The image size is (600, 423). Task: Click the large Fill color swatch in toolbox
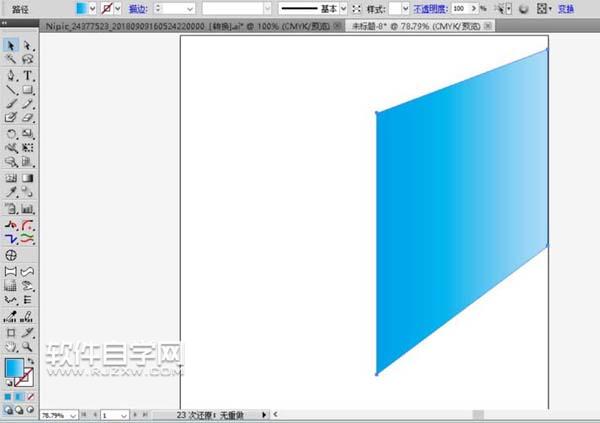point(14,367)
